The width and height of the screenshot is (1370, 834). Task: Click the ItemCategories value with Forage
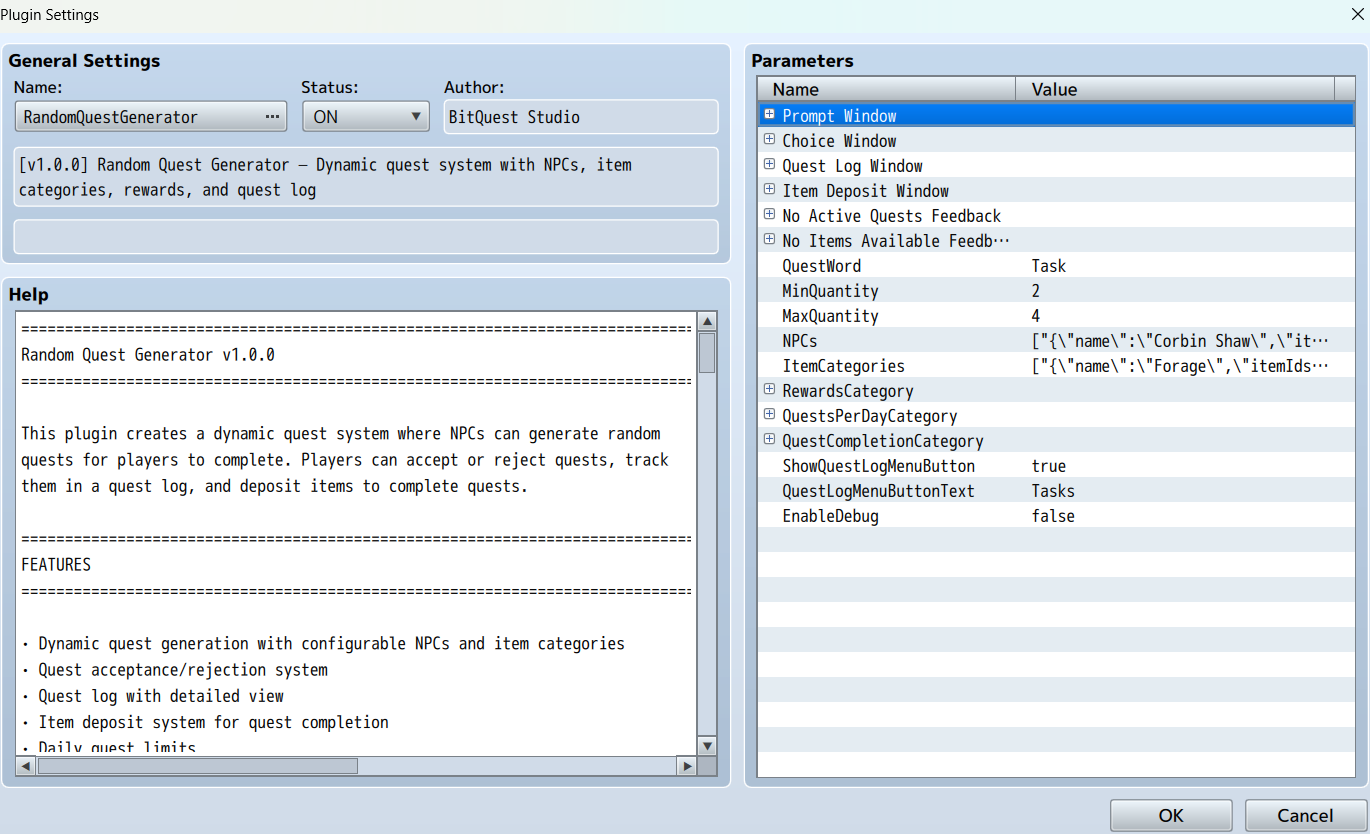(1180, 366)
